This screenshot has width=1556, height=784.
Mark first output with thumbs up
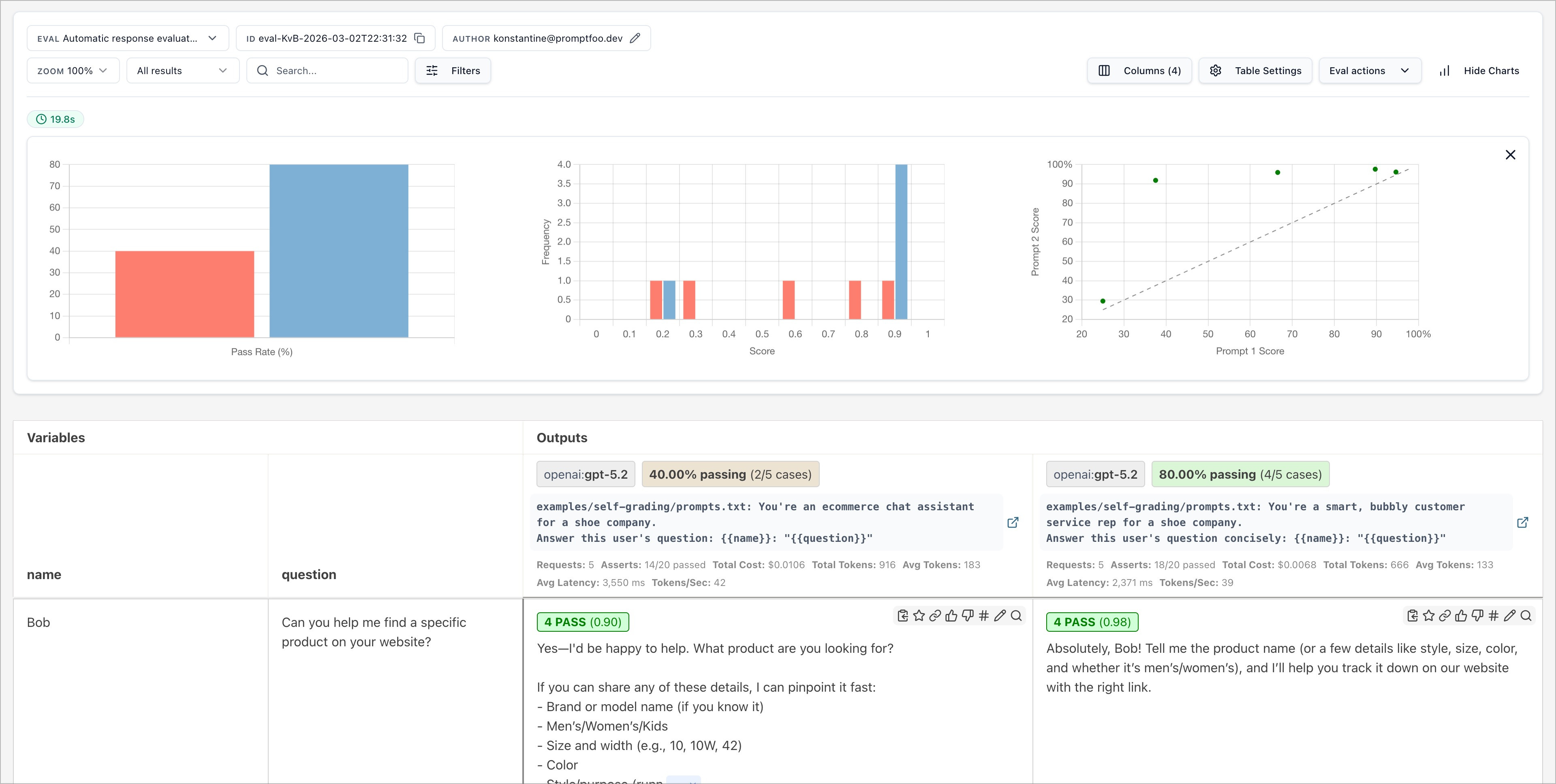(951, 616)
